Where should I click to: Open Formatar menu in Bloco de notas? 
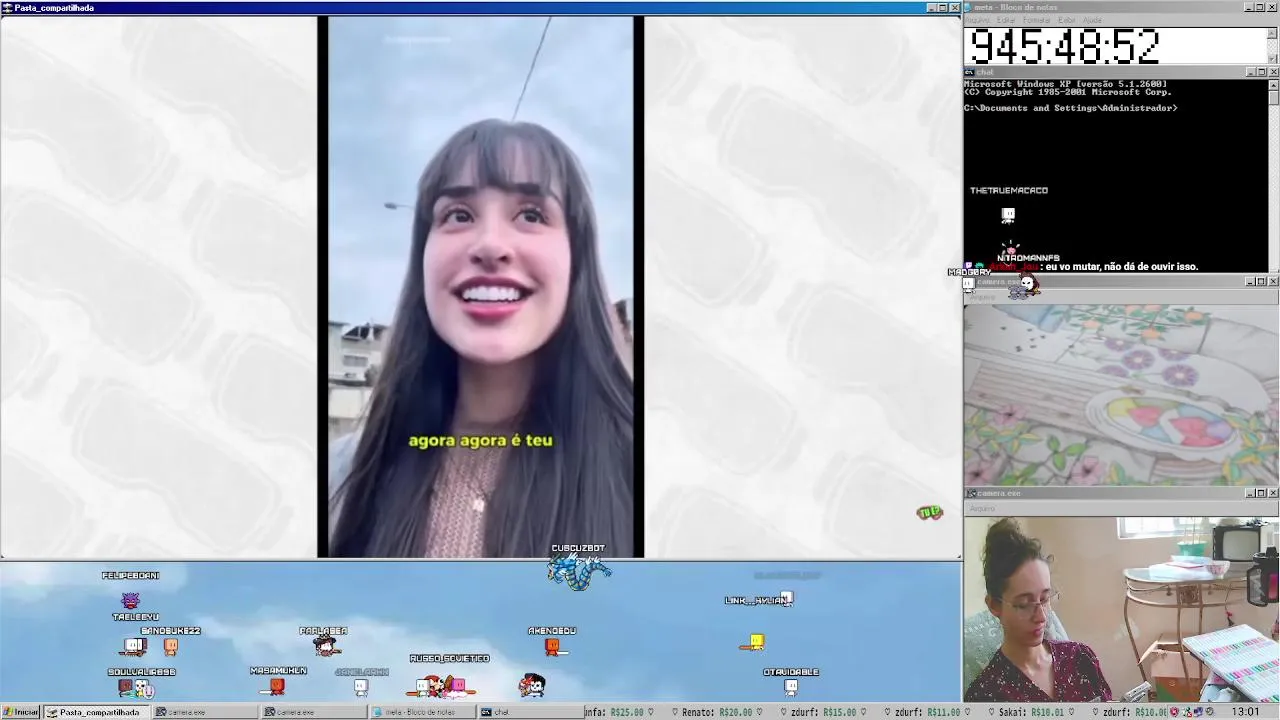[x=1037, y=20]
